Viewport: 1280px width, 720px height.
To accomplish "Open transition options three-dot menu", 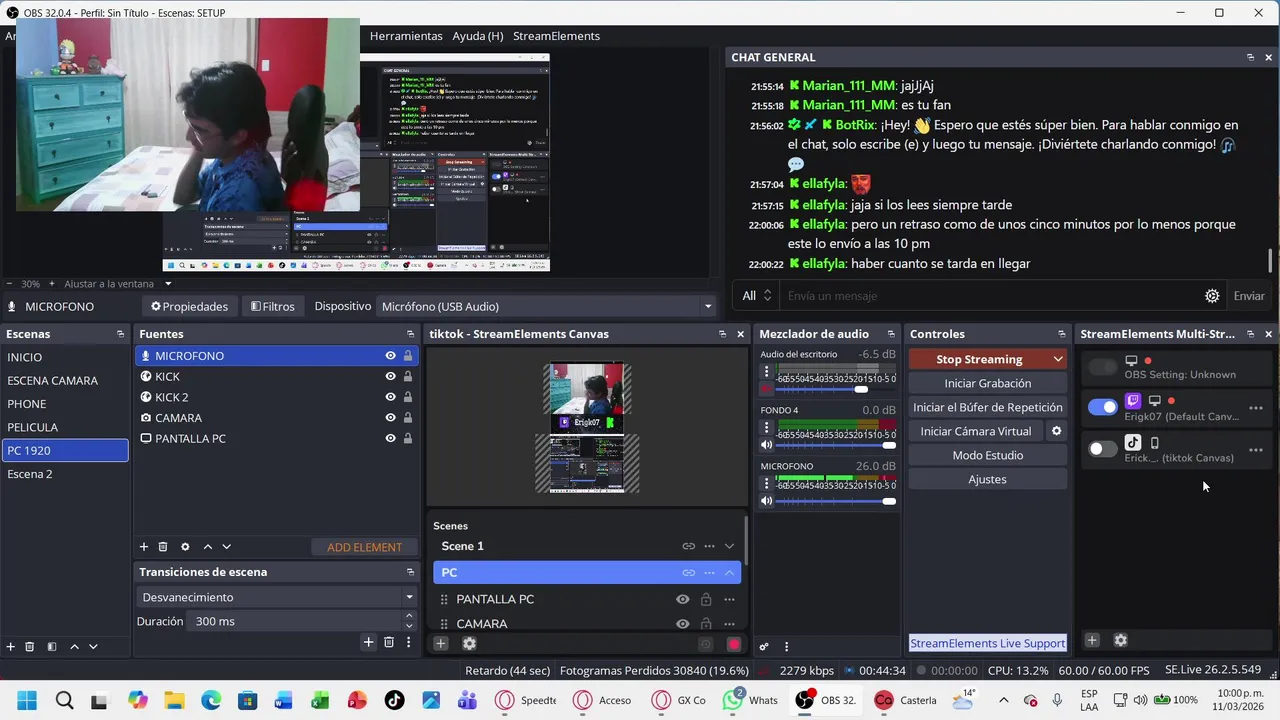I will [408, 642].
